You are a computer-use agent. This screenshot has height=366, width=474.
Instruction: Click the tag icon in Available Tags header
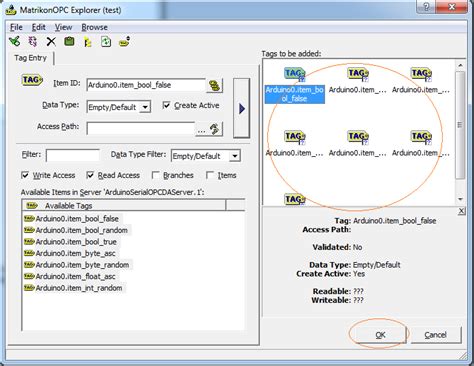click(32, 205)
